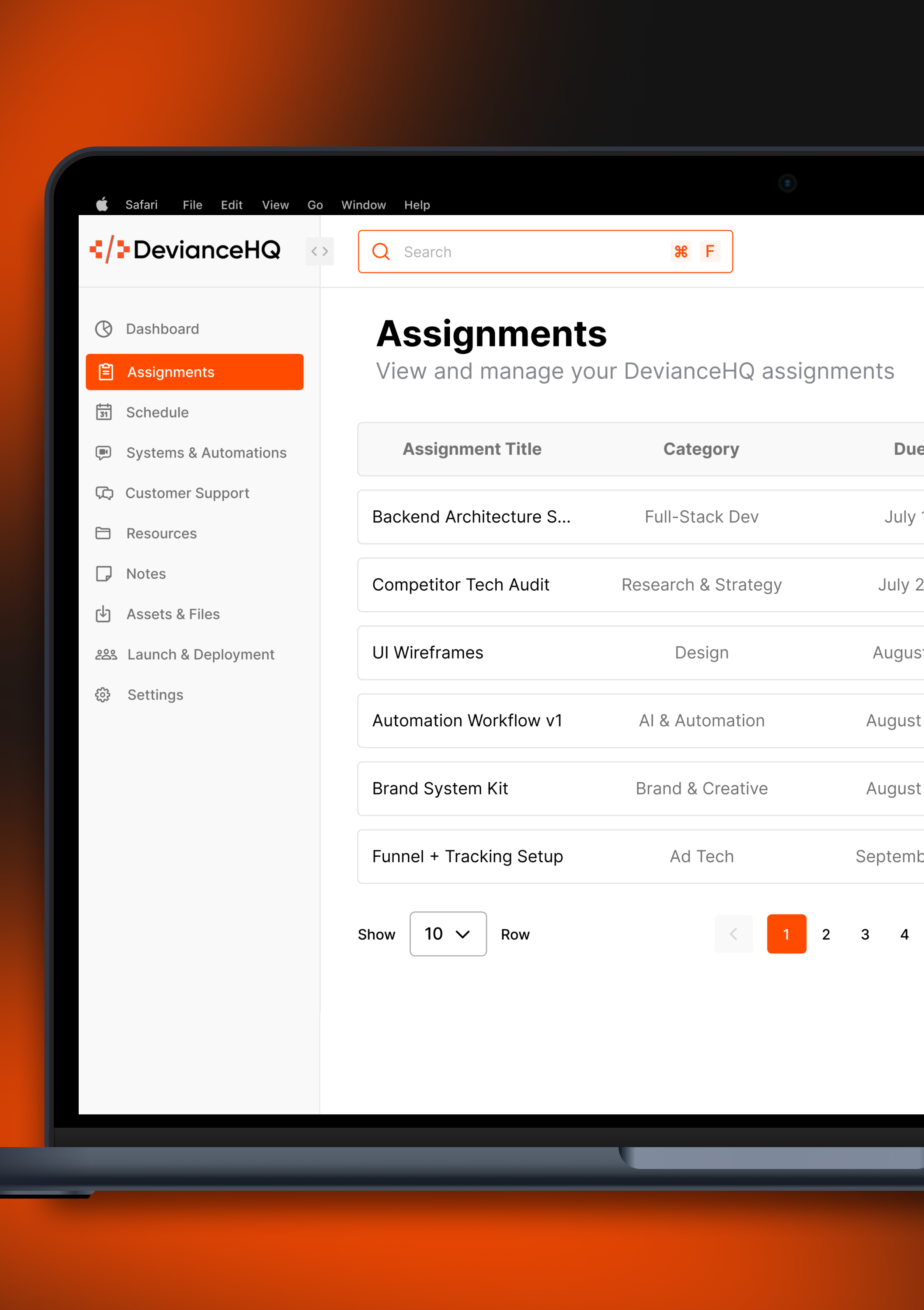The width and height of the screenshot is (924, 1310).
Task: Click the Resources folder icon
Action: click(x=103, y=533)
